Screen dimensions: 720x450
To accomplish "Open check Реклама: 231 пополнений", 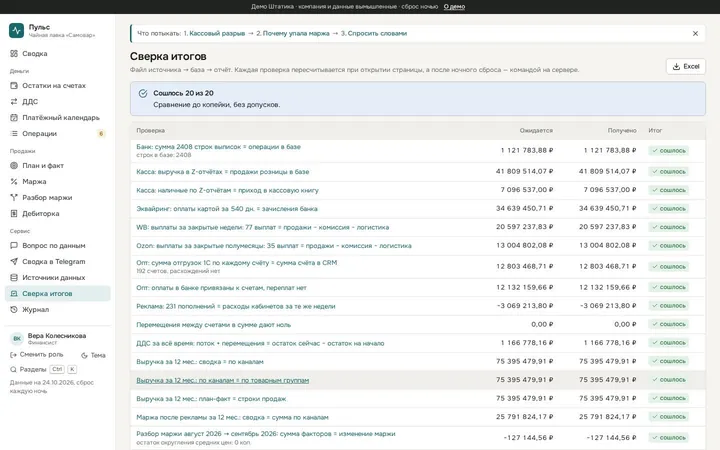I will click(x=236, y=306).
